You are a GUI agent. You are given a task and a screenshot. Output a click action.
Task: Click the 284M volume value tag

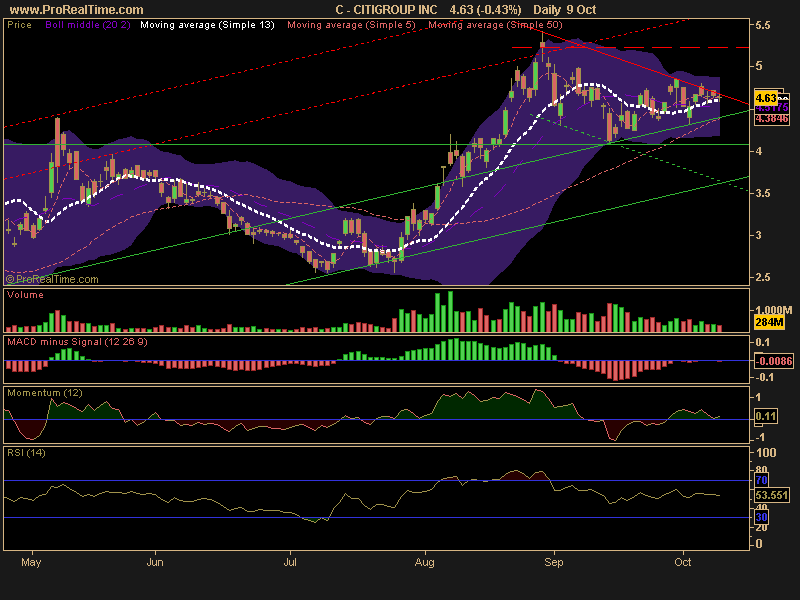[769, 322]
